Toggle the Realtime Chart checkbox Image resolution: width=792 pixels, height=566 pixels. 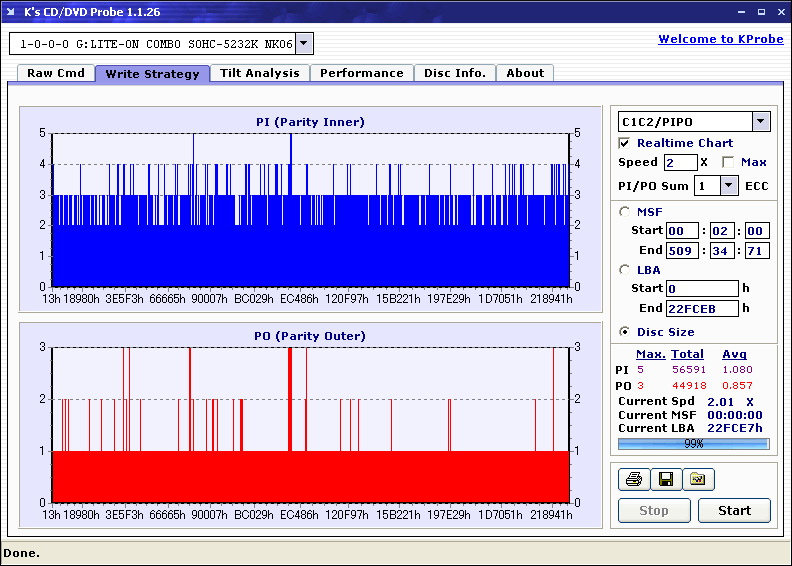(x=625, y=143)
